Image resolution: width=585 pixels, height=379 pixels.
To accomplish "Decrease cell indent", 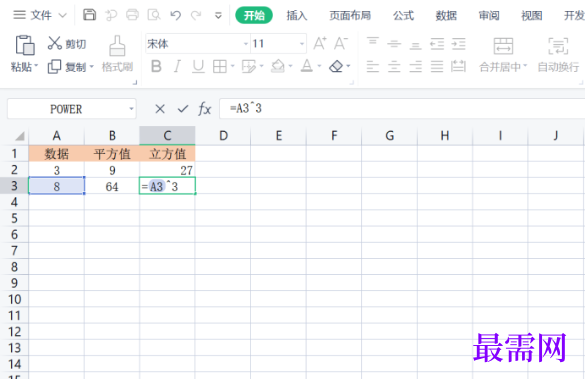I will coord(437,44).
